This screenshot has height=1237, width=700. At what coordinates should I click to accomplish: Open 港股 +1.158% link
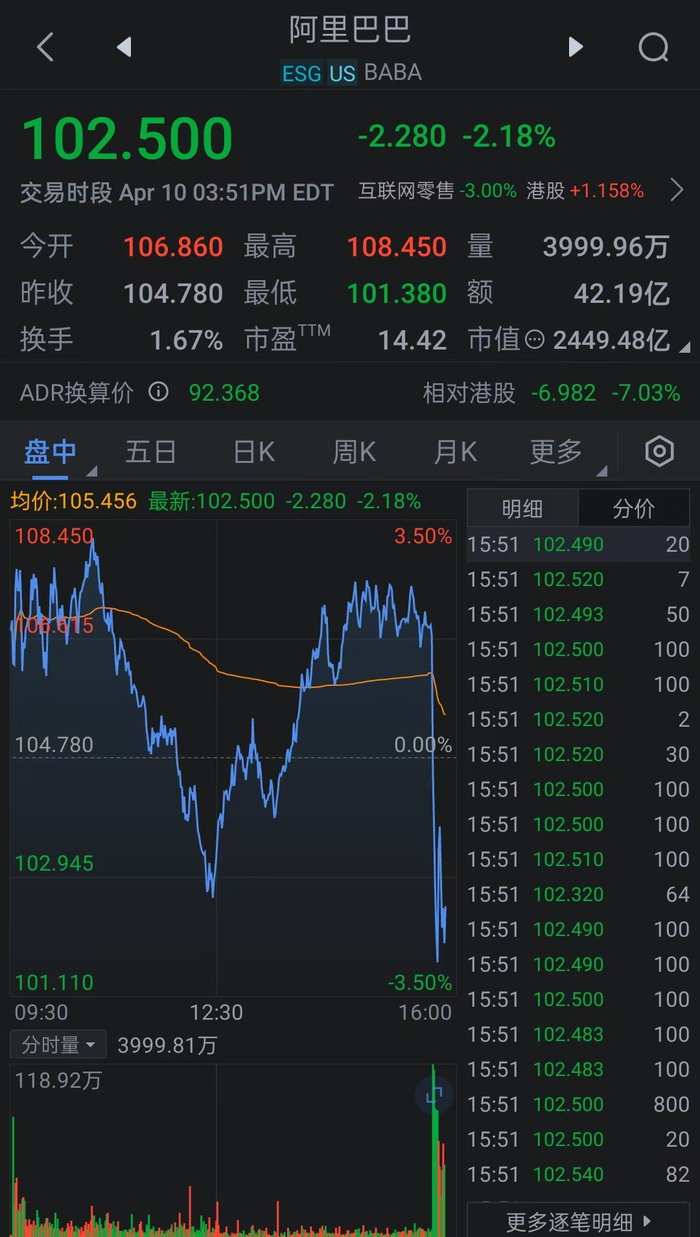(x=585, y=190)
